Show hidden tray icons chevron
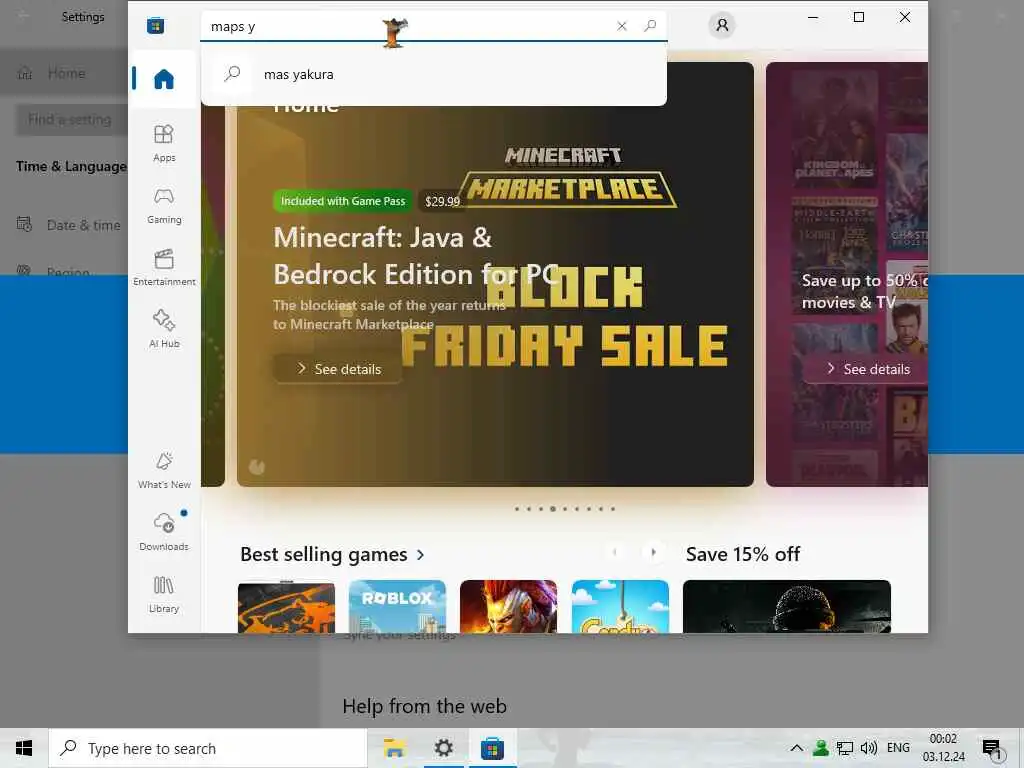This screenshot has height=768, width=1024. click(797, 748)
